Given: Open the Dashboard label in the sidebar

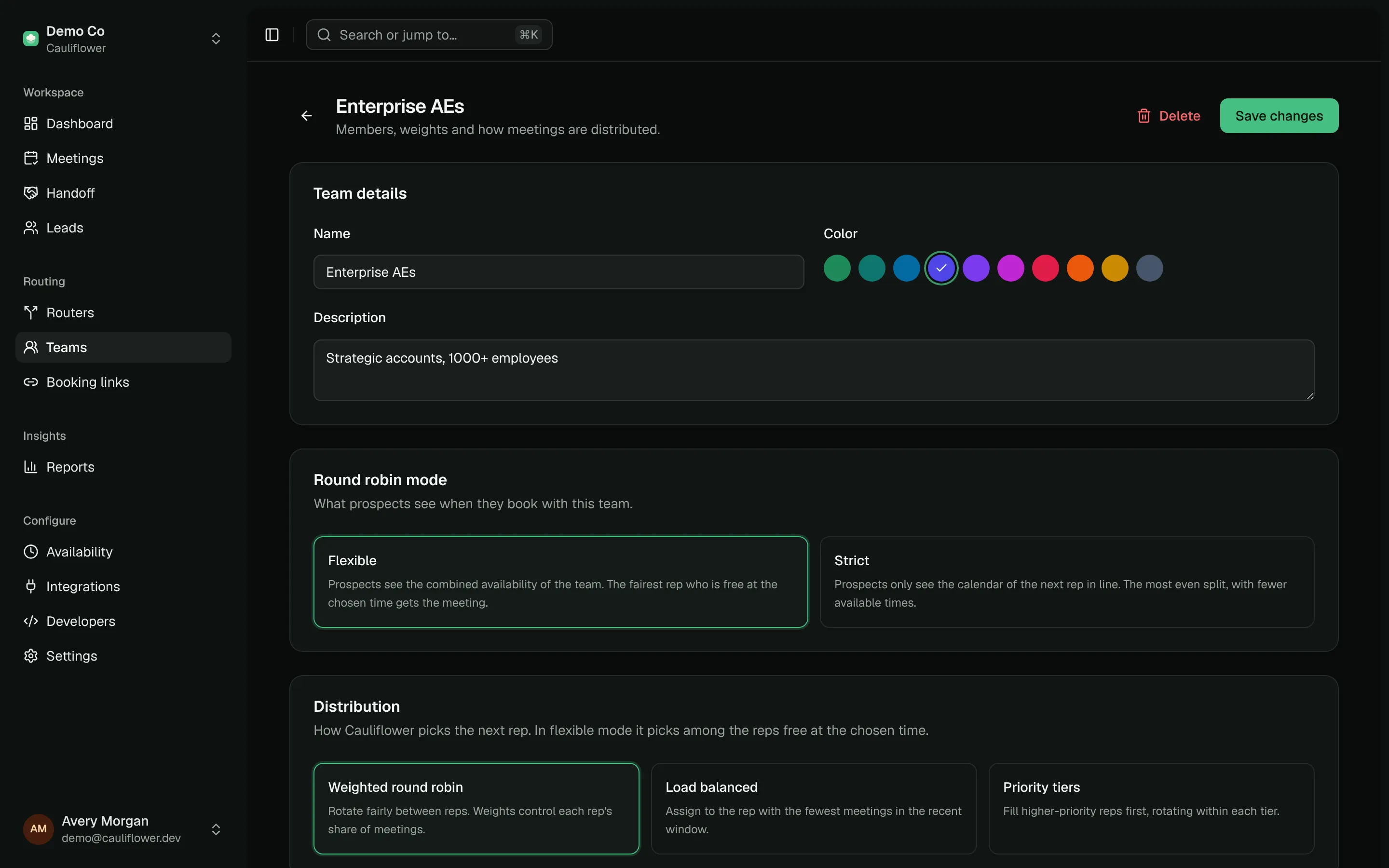Looking at the screenshot, I should (79, 123).
